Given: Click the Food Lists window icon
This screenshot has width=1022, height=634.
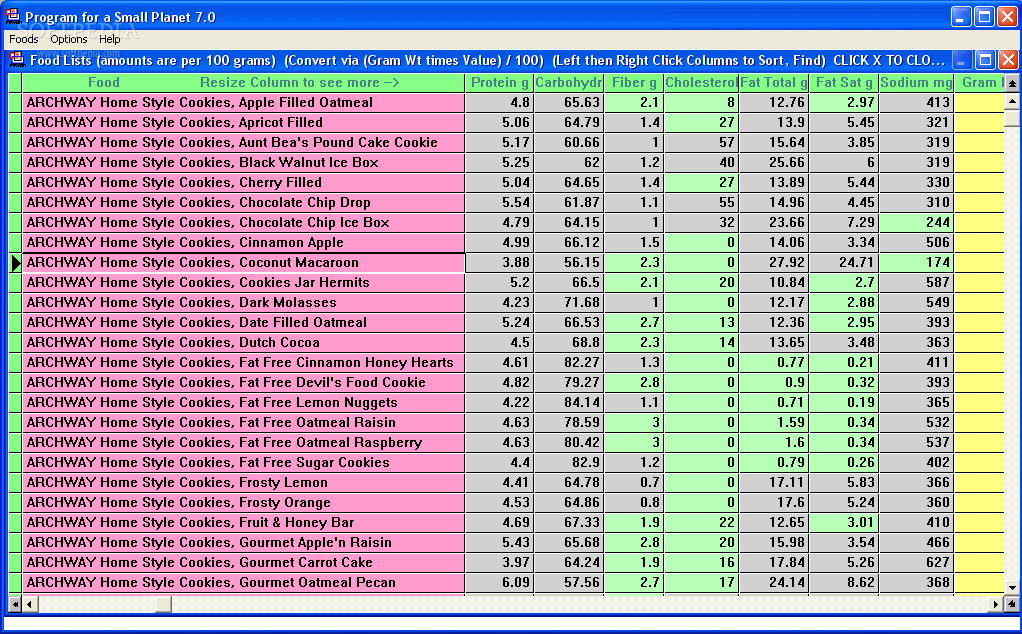Looking at the screenshot, I should 17,60.
